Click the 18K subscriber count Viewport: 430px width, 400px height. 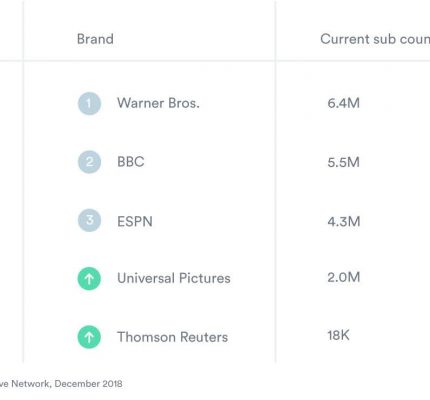tap(338, 335)
